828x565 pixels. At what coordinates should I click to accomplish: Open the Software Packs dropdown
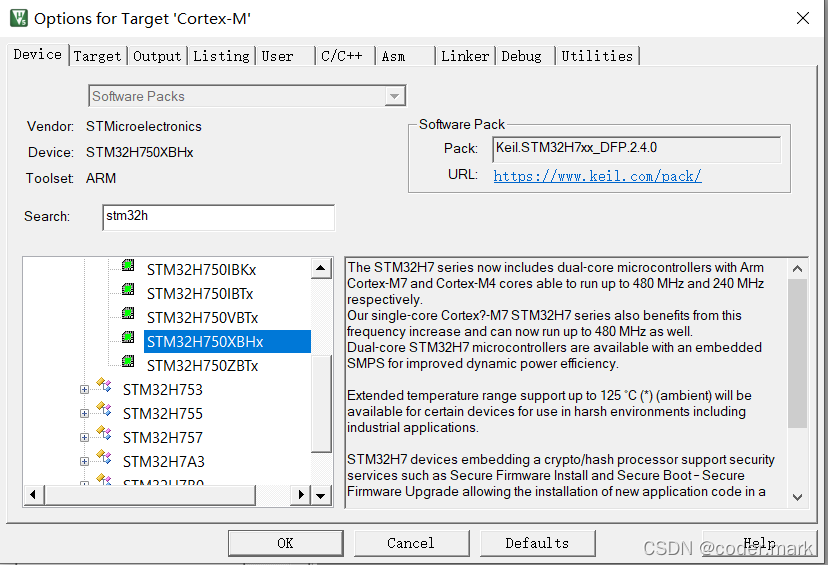394,97
